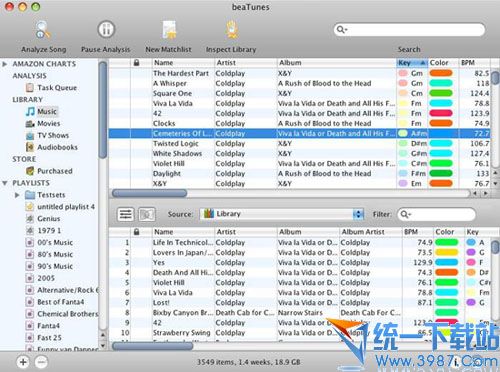Click the lock column header in upper table
Viewport: 500px width, 372px height.
136,63
